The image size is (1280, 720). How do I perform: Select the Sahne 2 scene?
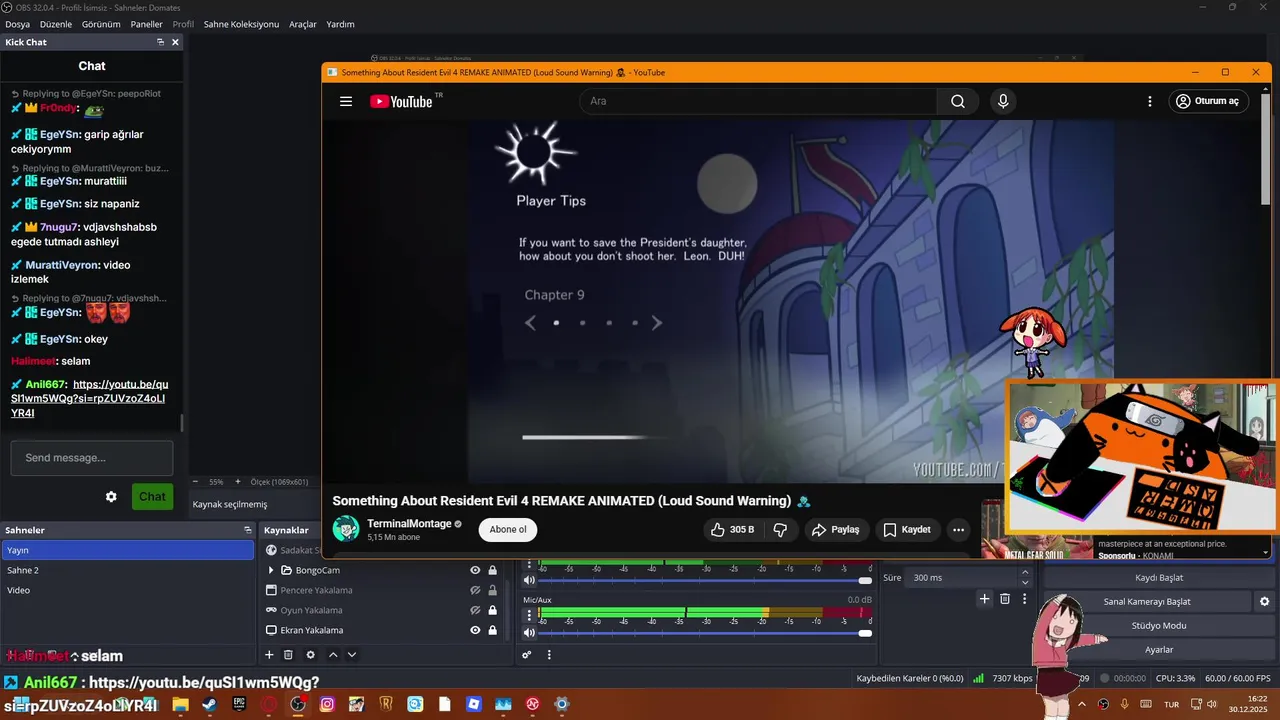[128, 570]
